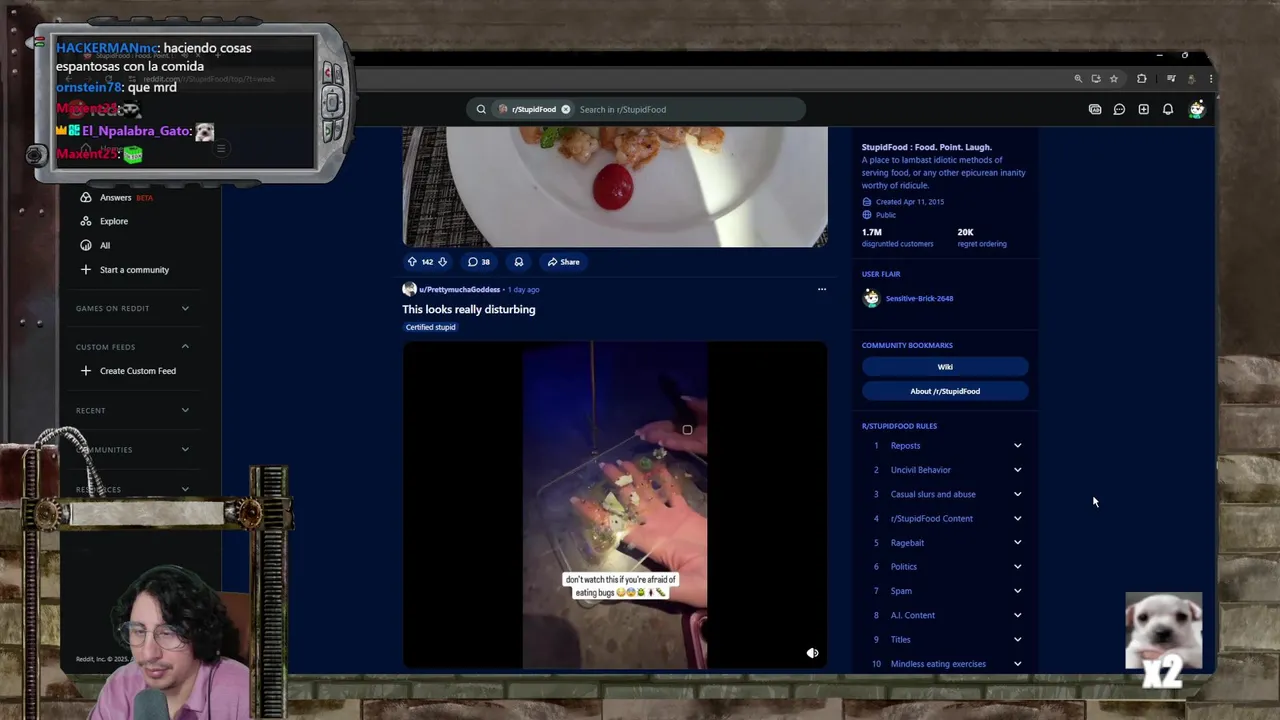Open Sensitive-Brick-2648 user flair
Viewport: 1280px width, 720px height.
coord(919,298)
